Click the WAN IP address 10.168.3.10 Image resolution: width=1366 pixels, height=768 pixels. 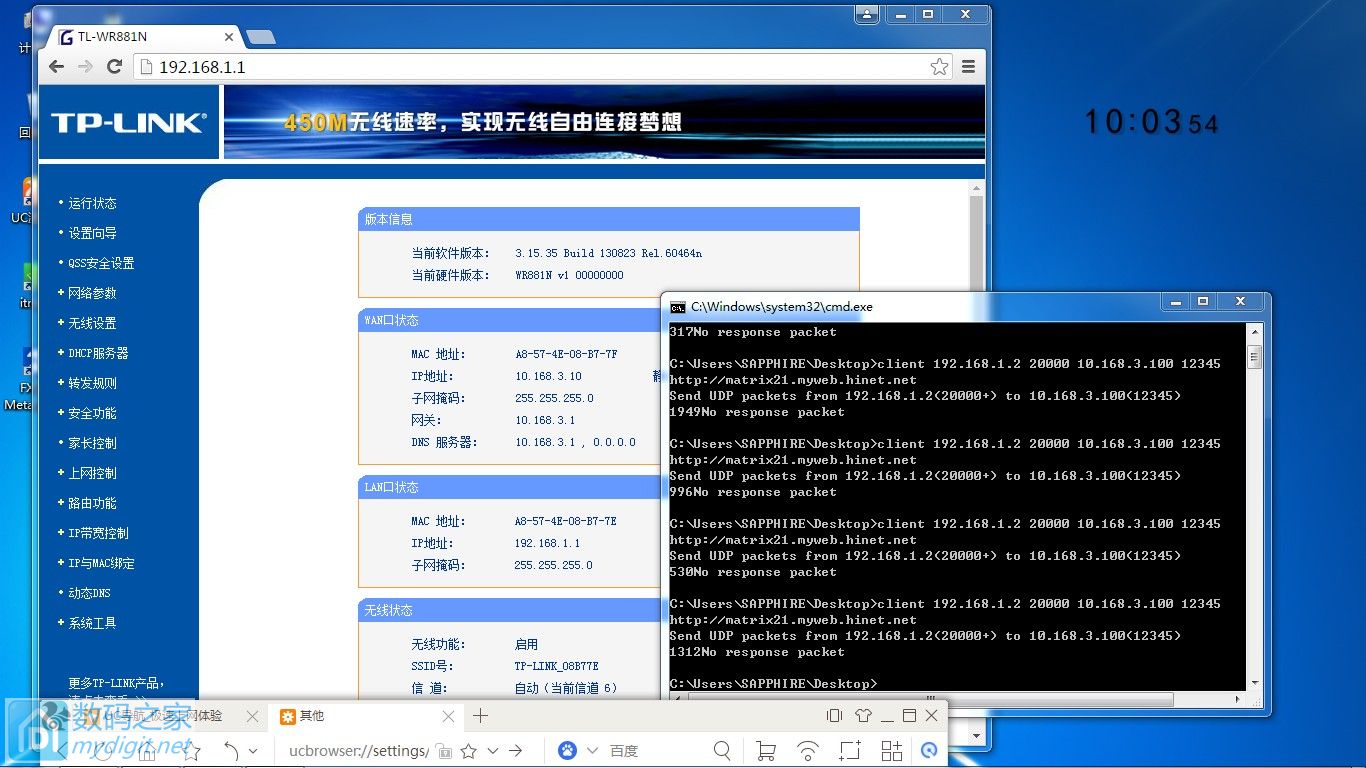pos(548,376)
